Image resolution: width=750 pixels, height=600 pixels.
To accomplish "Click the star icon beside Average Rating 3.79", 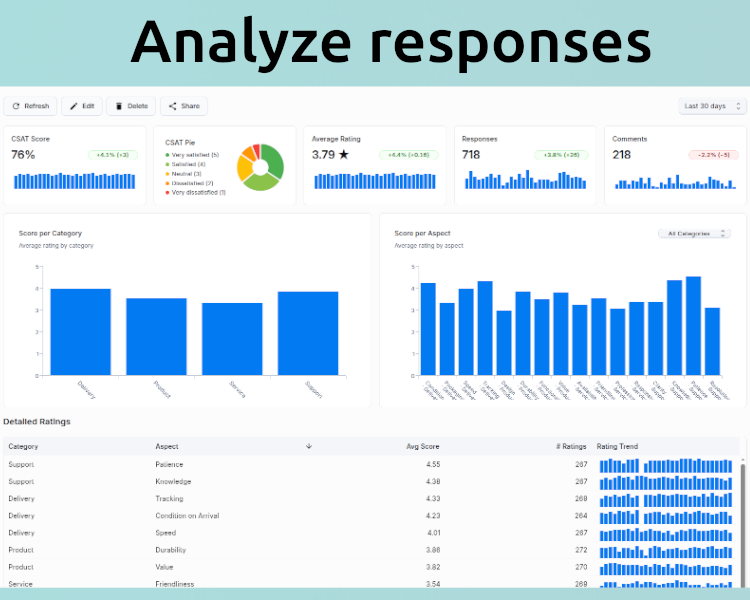I will [x=344, y=155].
